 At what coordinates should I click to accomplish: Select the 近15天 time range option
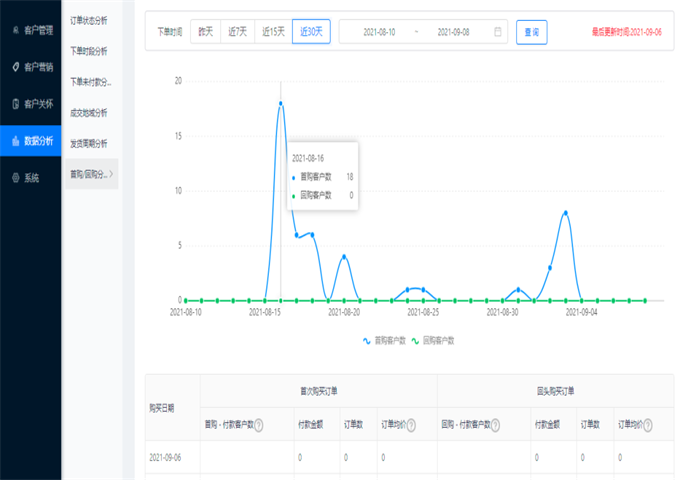click(x=273, y=32)
